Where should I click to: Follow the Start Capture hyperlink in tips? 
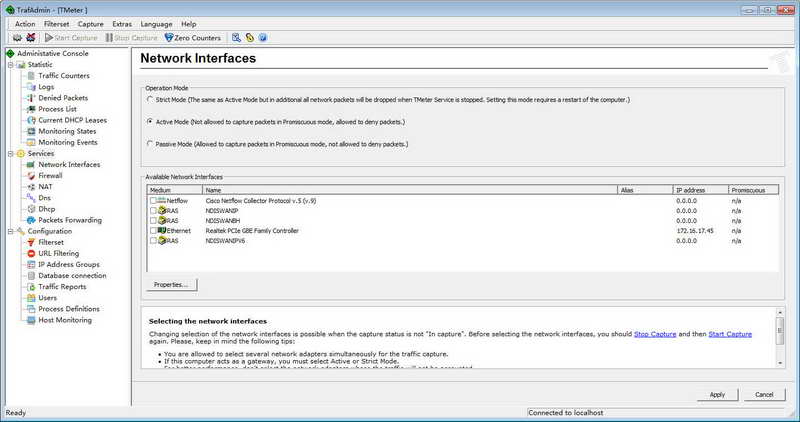tap(730, 334)
